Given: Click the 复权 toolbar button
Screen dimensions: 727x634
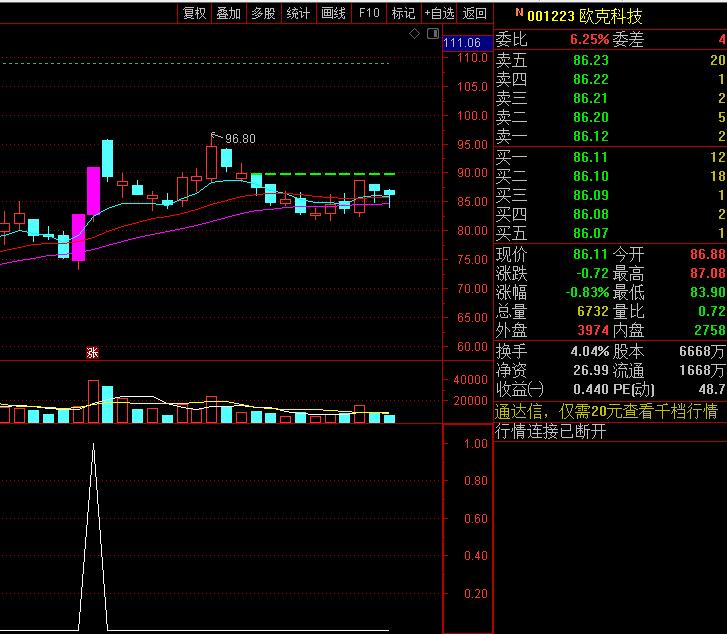Looking at the screenshot, I should 194,13.
